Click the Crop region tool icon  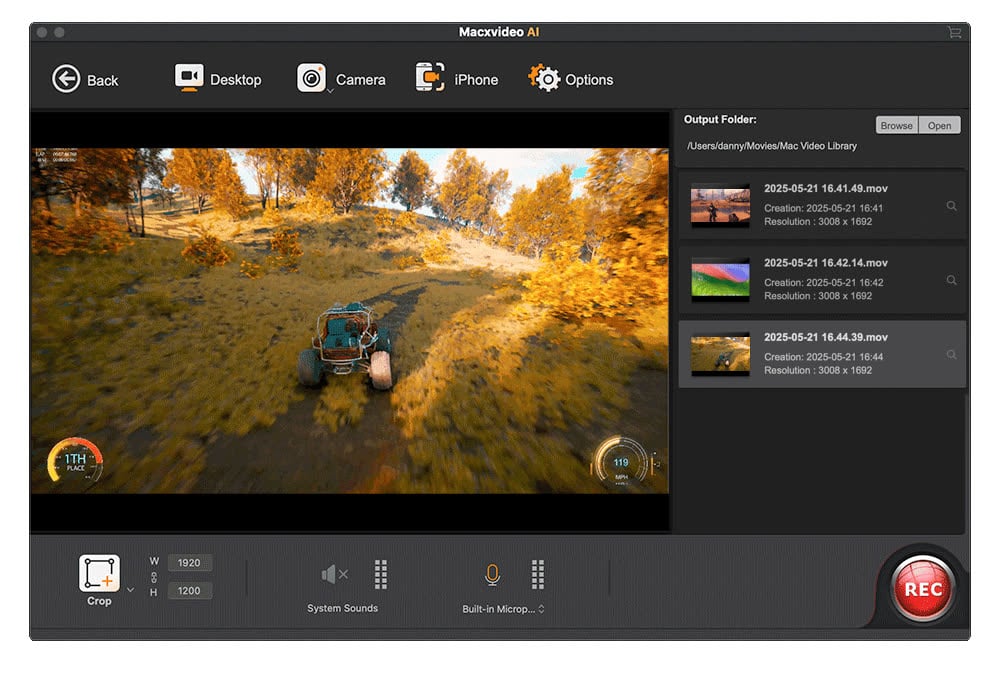click(x=99, y=573)
